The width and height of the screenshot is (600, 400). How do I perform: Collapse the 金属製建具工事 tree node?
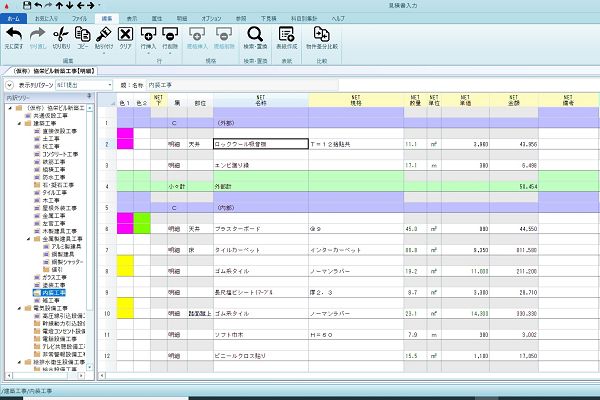point(28,239)
